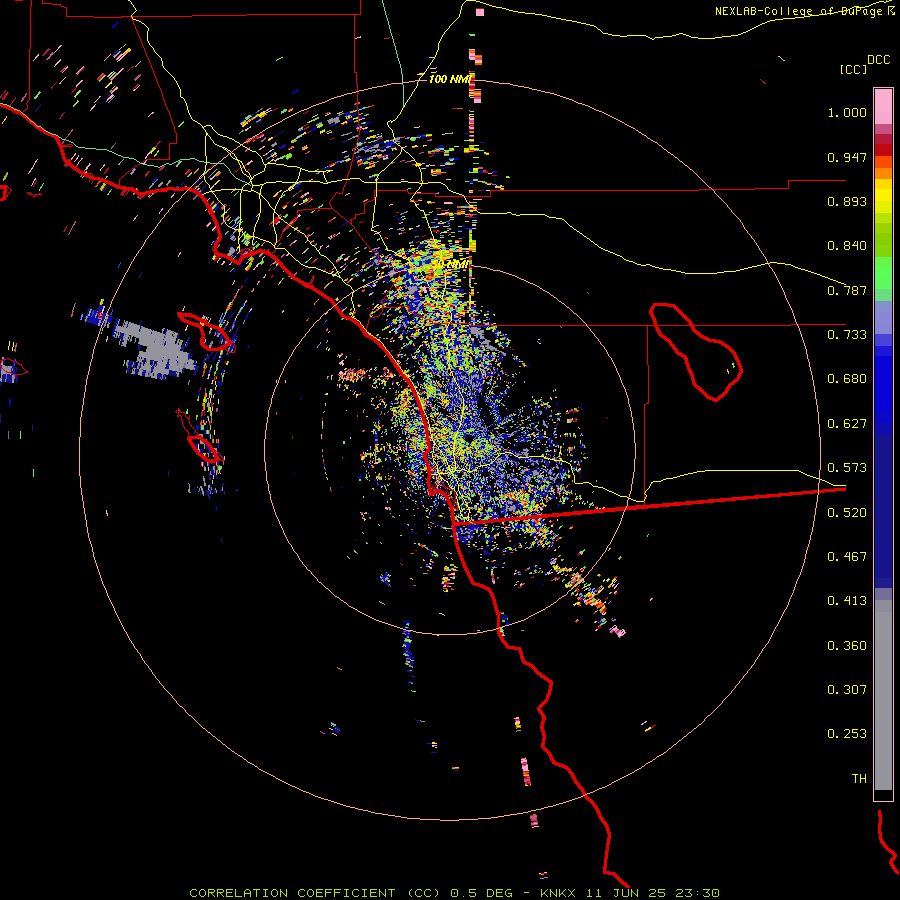
Task: Select the 0.947 scale value
Action: (847, 157)
